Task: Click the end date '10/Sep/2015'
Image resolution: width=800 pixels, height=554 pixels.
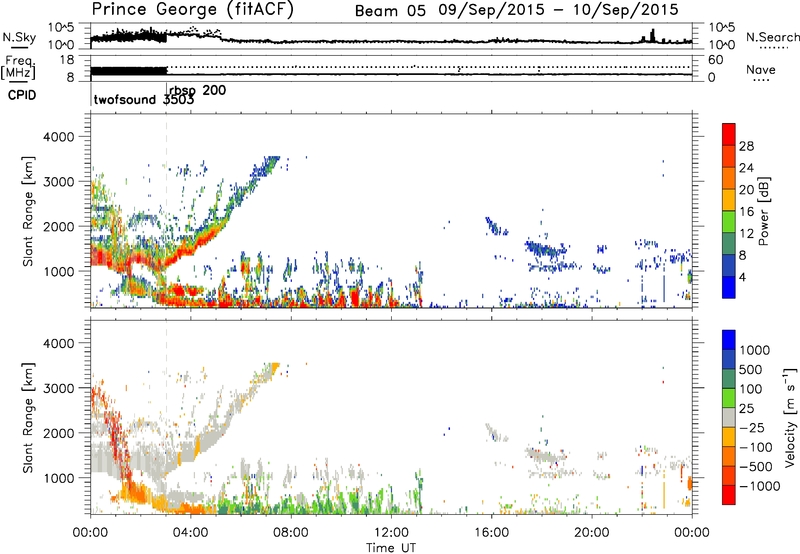Action: coord(626,10)
